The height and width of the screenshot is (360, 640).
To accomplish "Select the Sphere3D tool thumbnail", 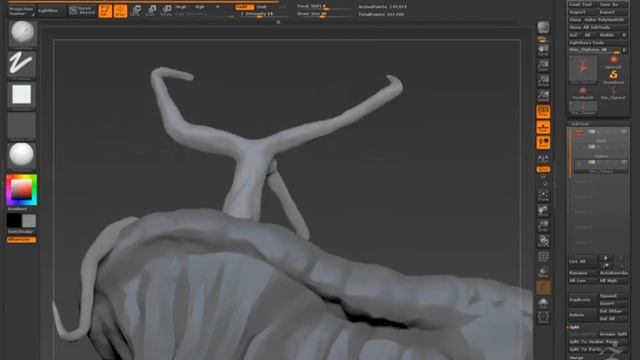I will click(x=613, y=62).
